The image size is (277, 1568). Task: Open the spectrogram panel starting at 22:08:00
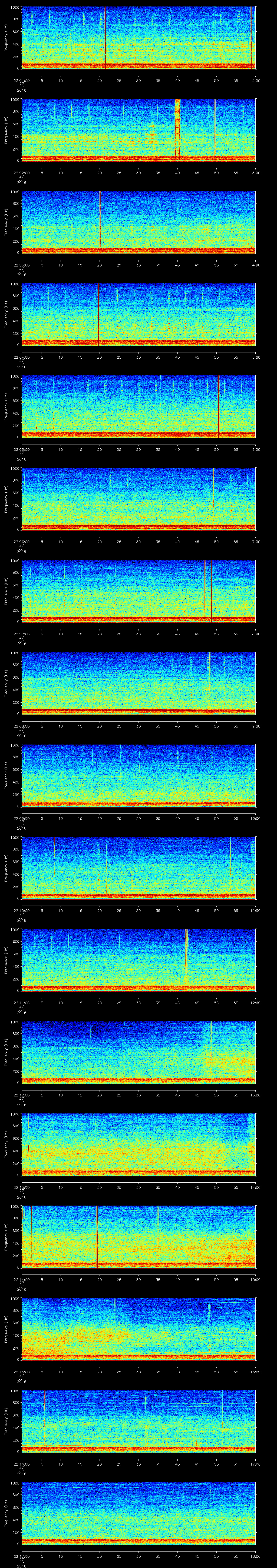click(139, 683)
